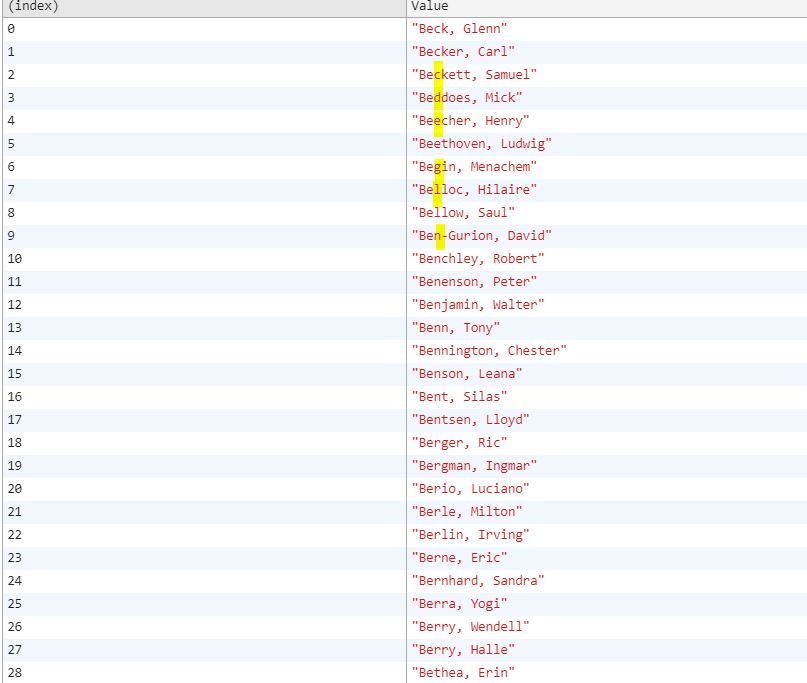The width and height of the screenshot is (807, 683).
Task: Select the "Bennington, Chester" value
Action: (489, 351)
